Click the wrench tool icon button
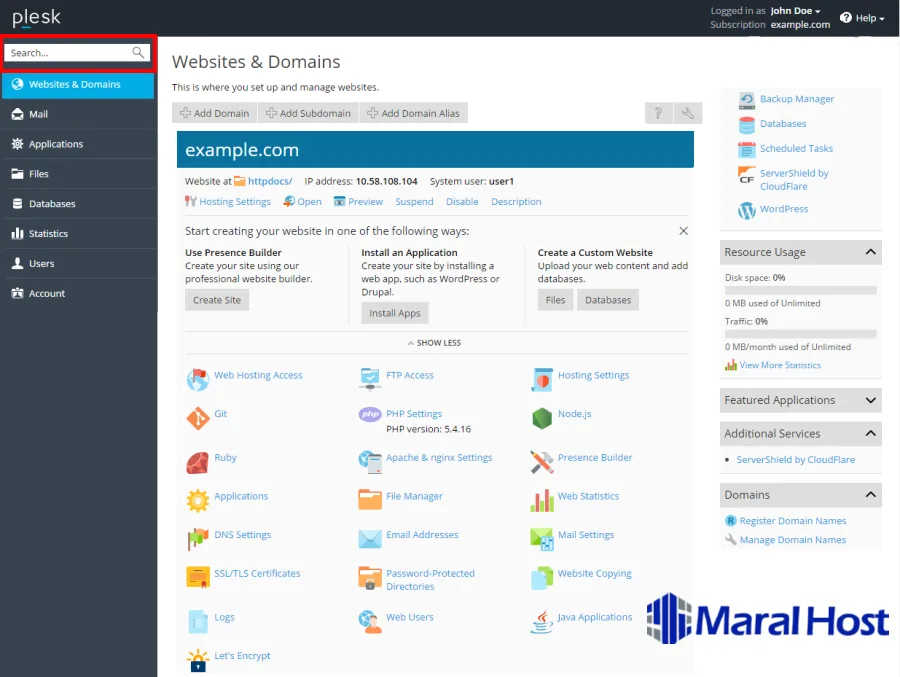This screenshot has height=677, width=900. [x=688, y=113]
